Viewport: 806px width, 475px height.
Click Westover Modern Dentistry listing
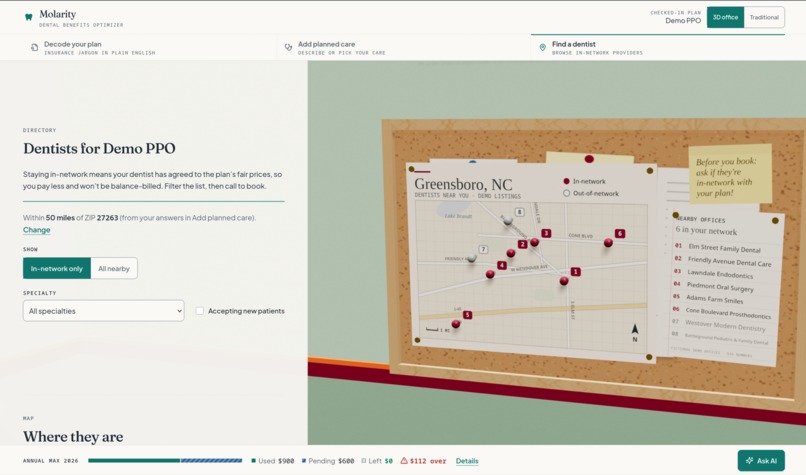tap(725, 325)
